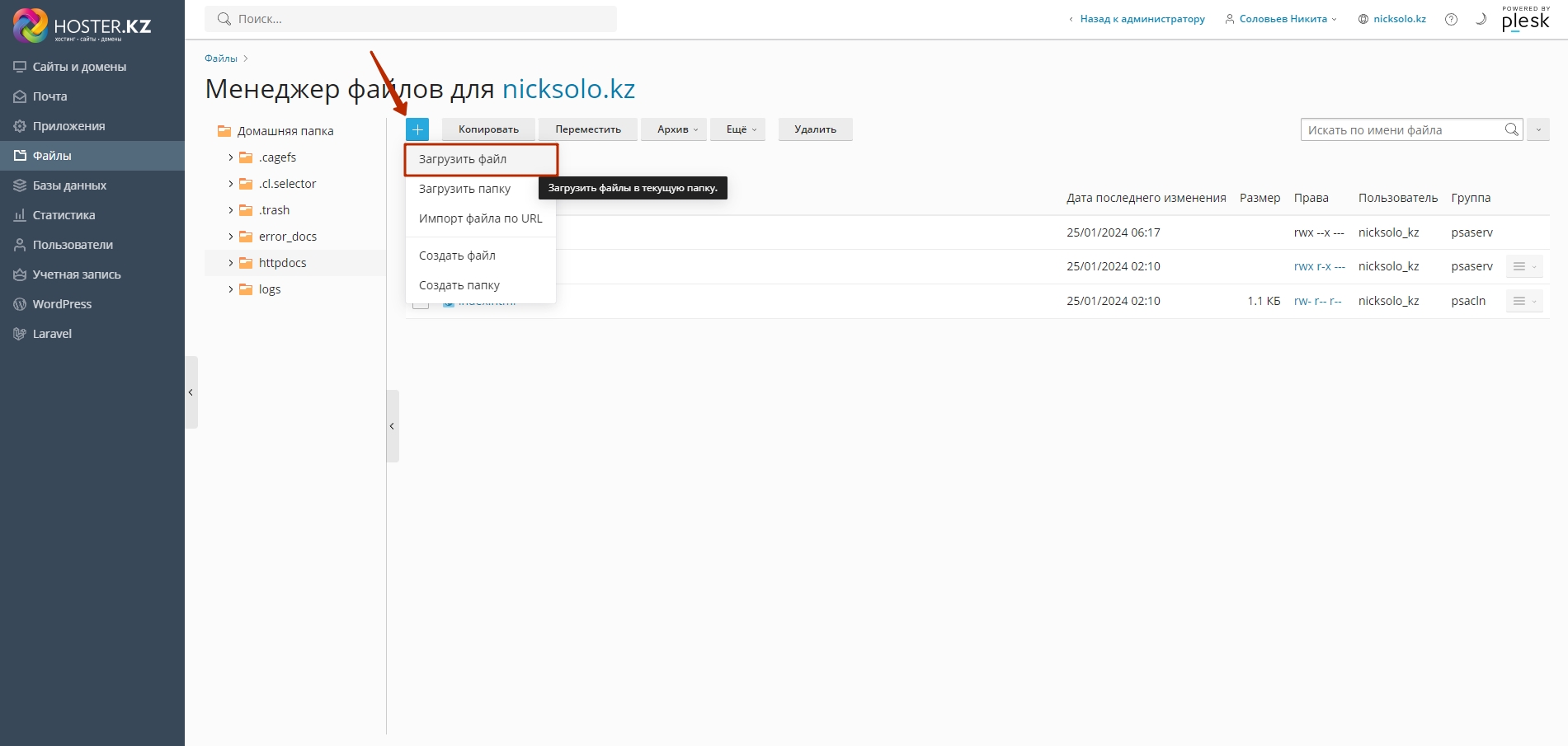Open actions menu for rwx r-x row
This screenshot has height=746, width=1568.
coord(1524,266)
